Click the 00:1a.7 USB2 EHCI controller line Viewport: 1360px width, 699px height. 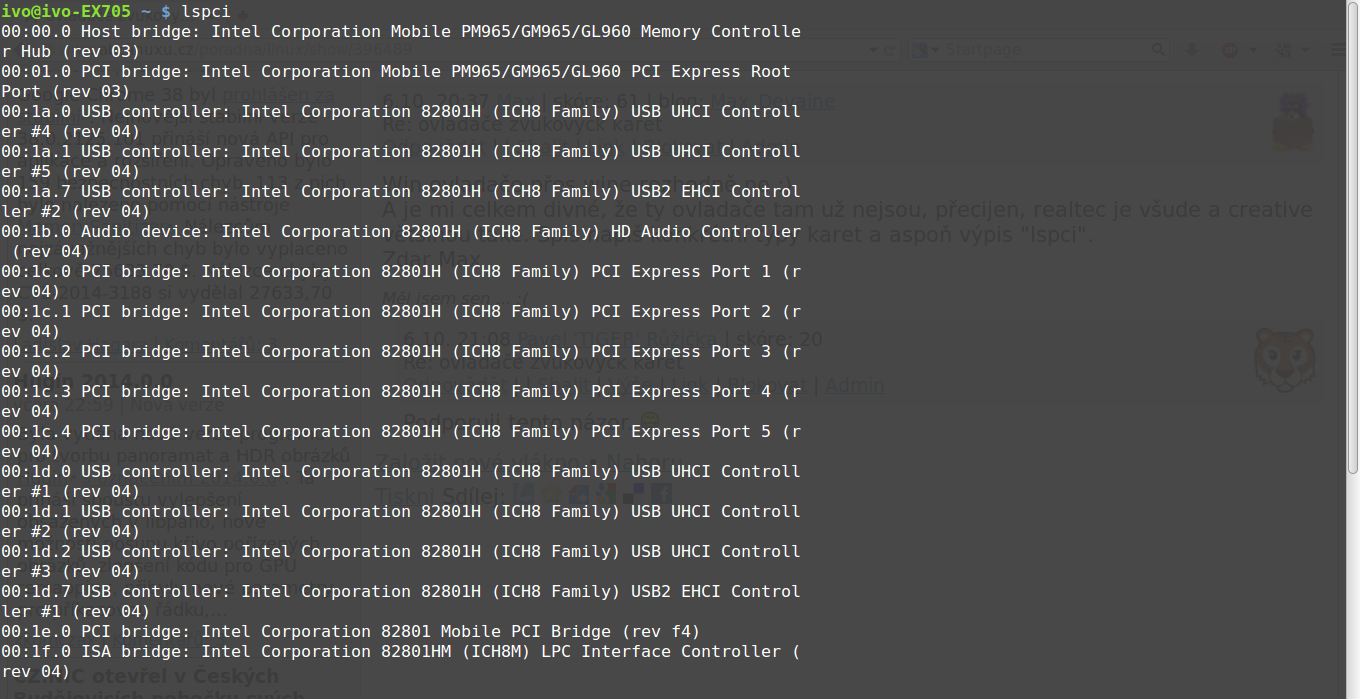[x=401, y=201]
